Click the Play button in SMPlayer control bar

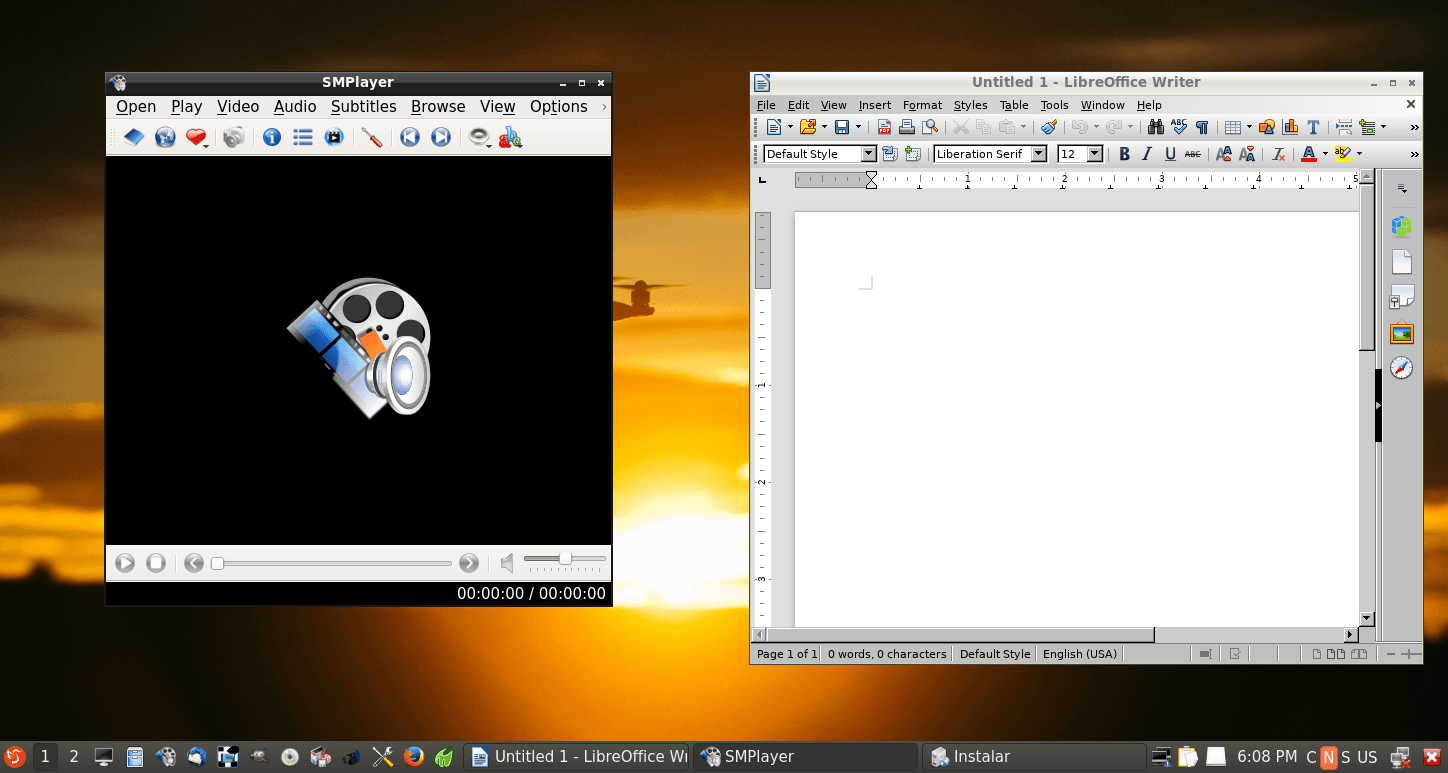[125, 563]
